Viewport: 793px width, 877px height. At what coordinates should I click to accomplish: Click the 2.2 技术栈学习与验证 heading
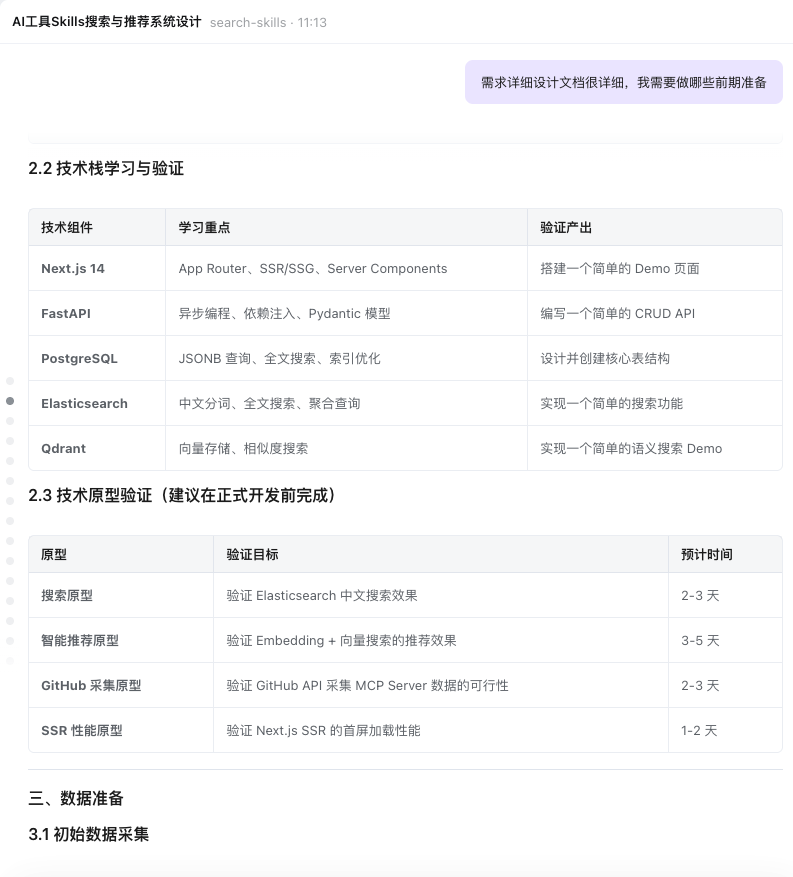106,168
